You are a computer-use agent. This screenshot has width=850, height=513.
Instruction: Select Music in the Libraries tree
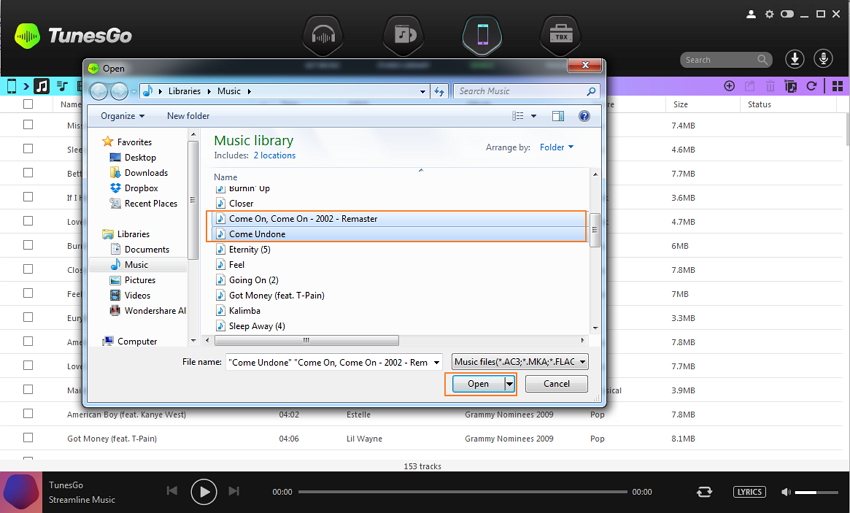pos(136,265)
